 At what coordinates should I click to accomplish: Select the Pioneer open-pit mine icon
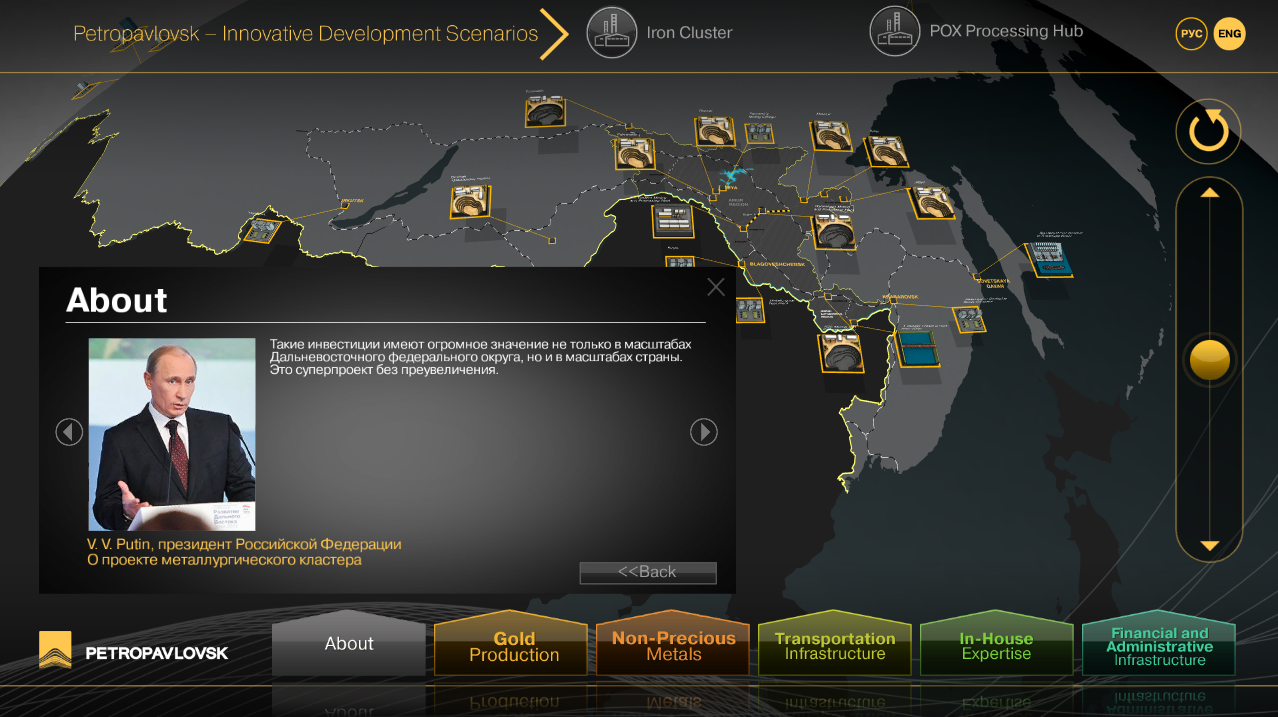click(715, 132)
